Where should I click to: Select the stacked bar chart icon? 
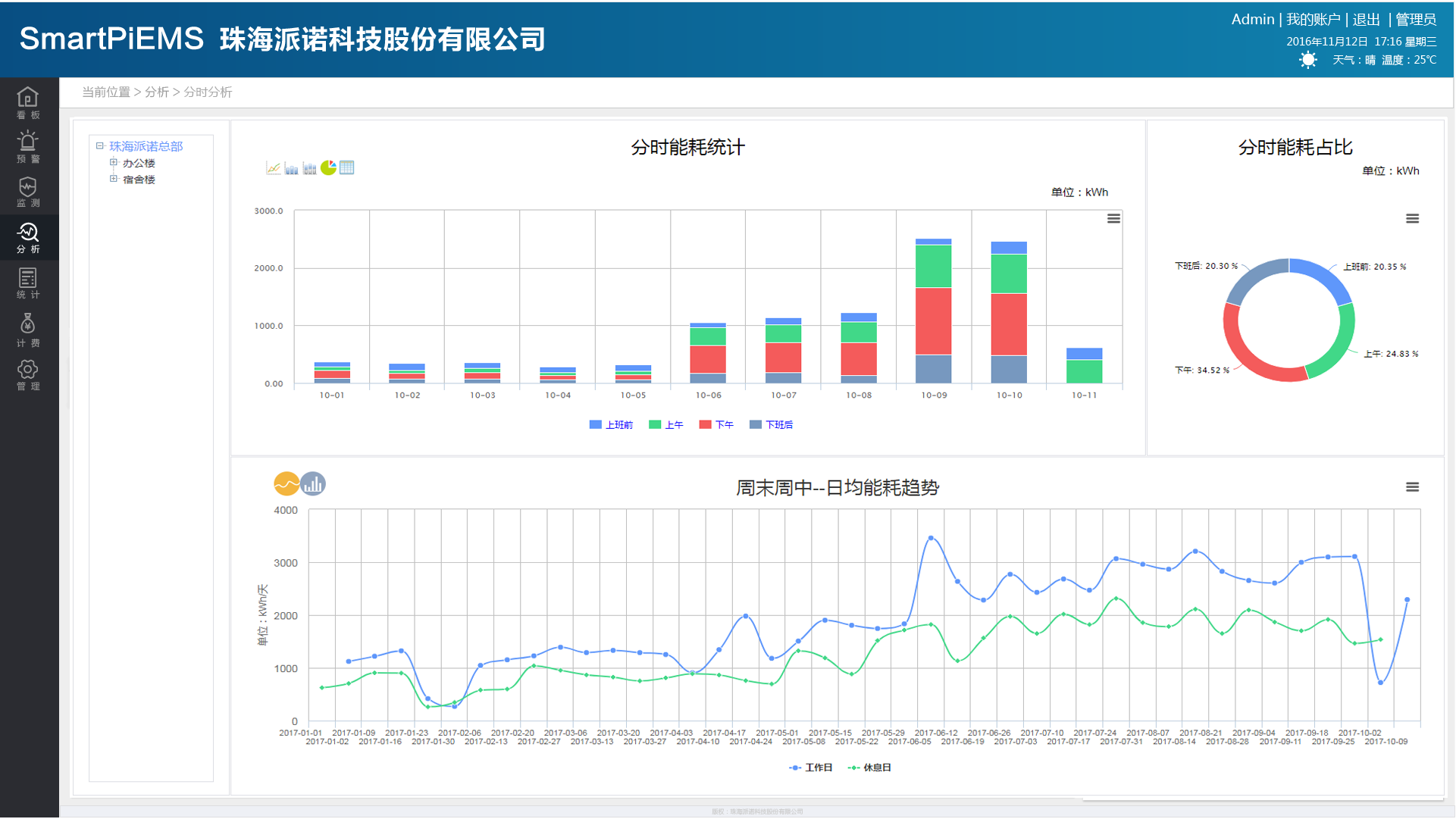[x=310, y=168]
